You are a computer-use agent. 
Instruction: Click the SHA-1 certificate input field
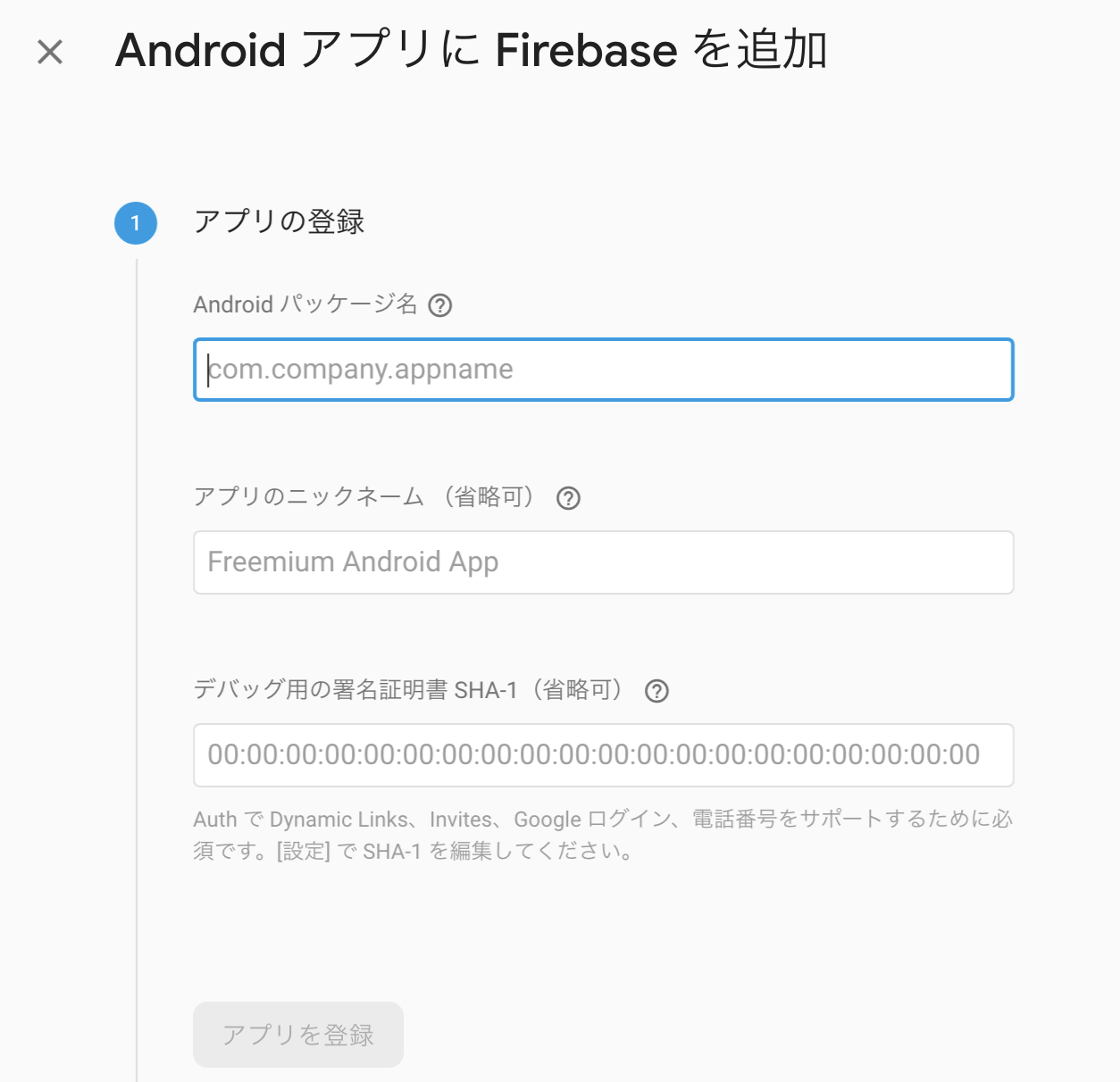pos(604,755)
